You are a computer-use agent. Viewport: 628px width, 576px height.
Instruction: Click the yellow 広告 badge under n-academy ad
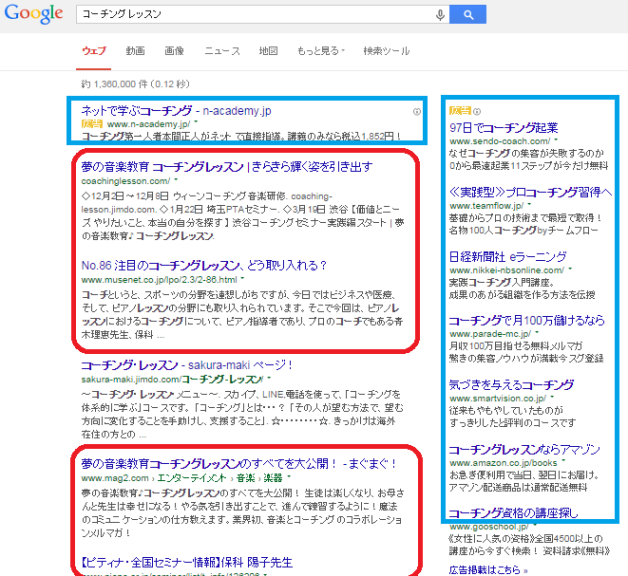92,124
